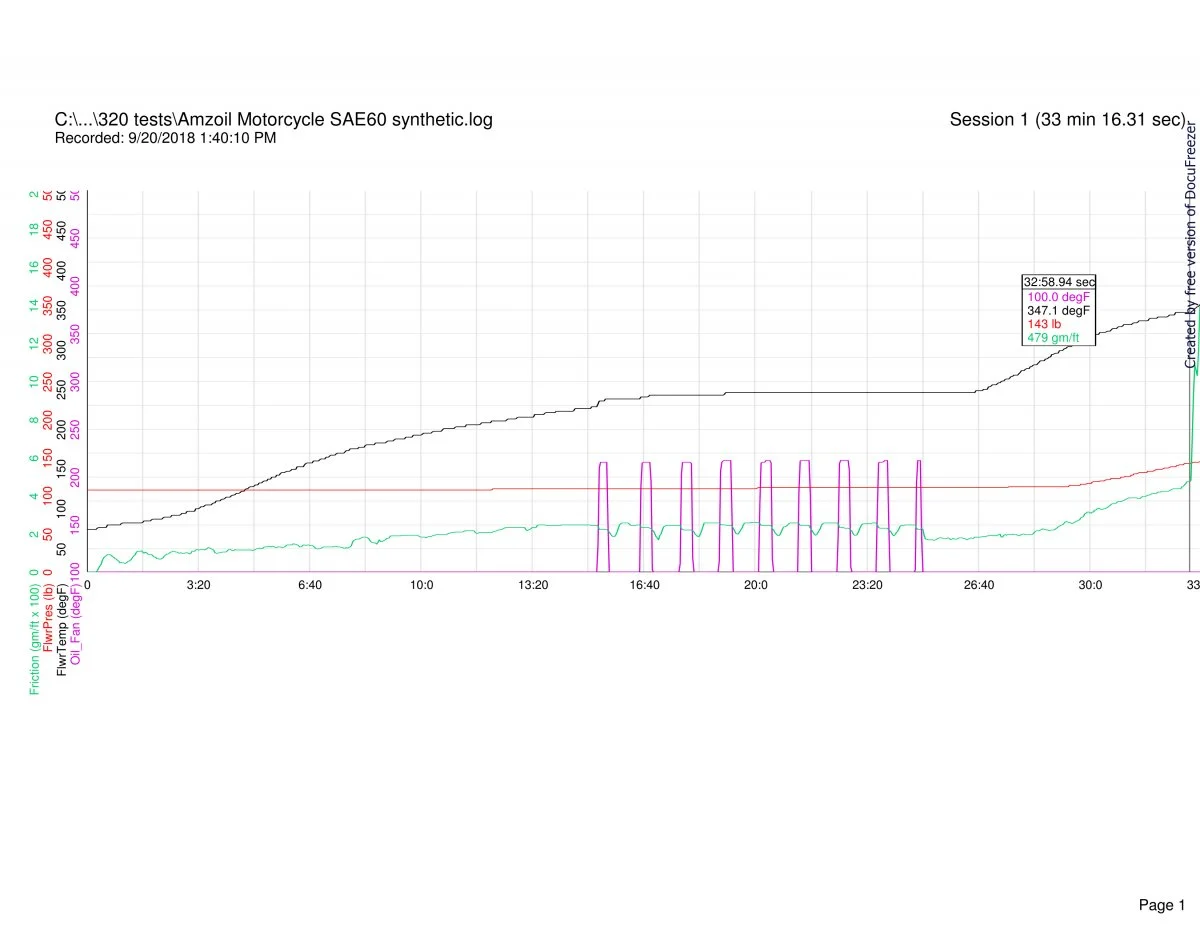Viewport: 1200px width, 927px height.
Task: Click the DocuFreezer watermark text
Action: (x=1191, y=245)
